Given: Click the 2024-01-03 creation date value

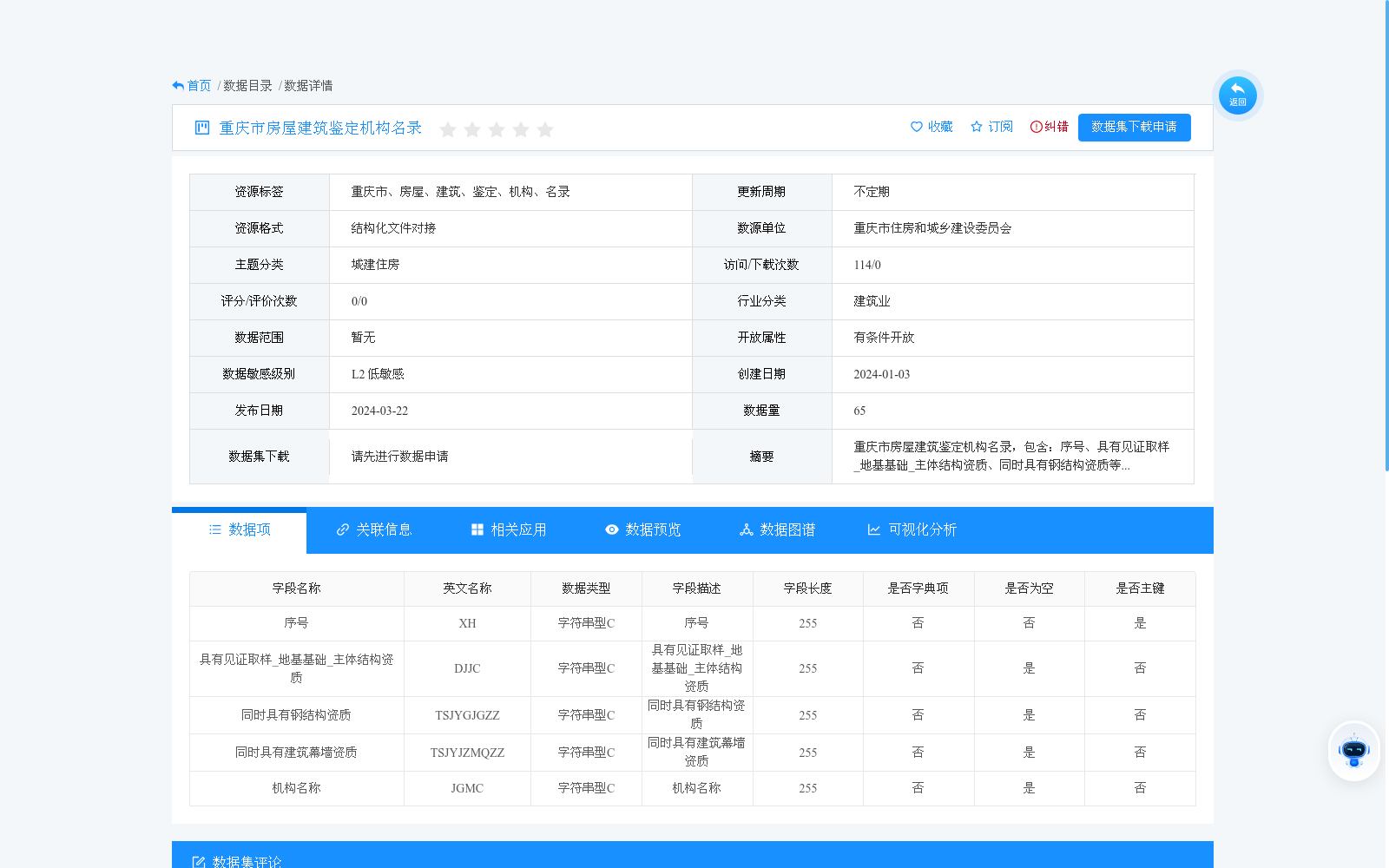Looking at the screenshot, I should coord(882,375).
